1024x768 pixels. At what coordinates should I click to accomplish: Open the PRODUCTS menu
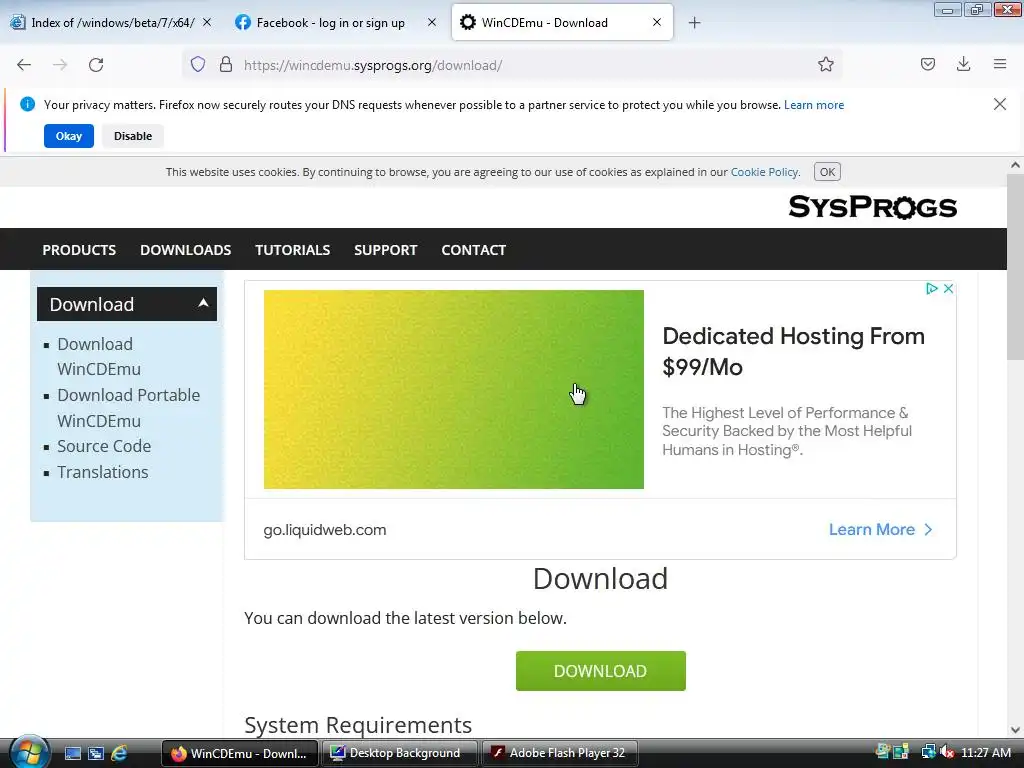pyautogui.click(x=79, y=249)
